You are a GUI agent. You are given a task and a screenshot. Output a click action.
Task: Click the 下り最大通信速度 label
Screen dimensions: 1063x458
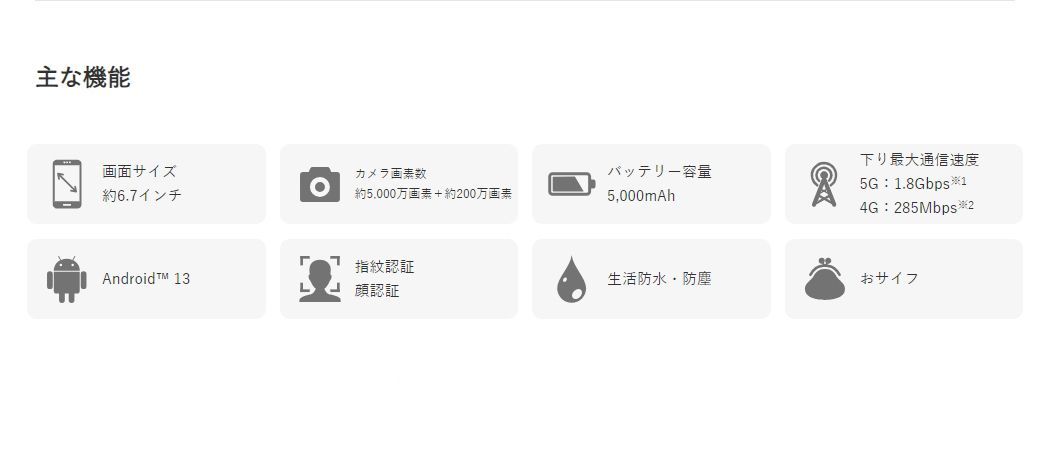(919, 160)
